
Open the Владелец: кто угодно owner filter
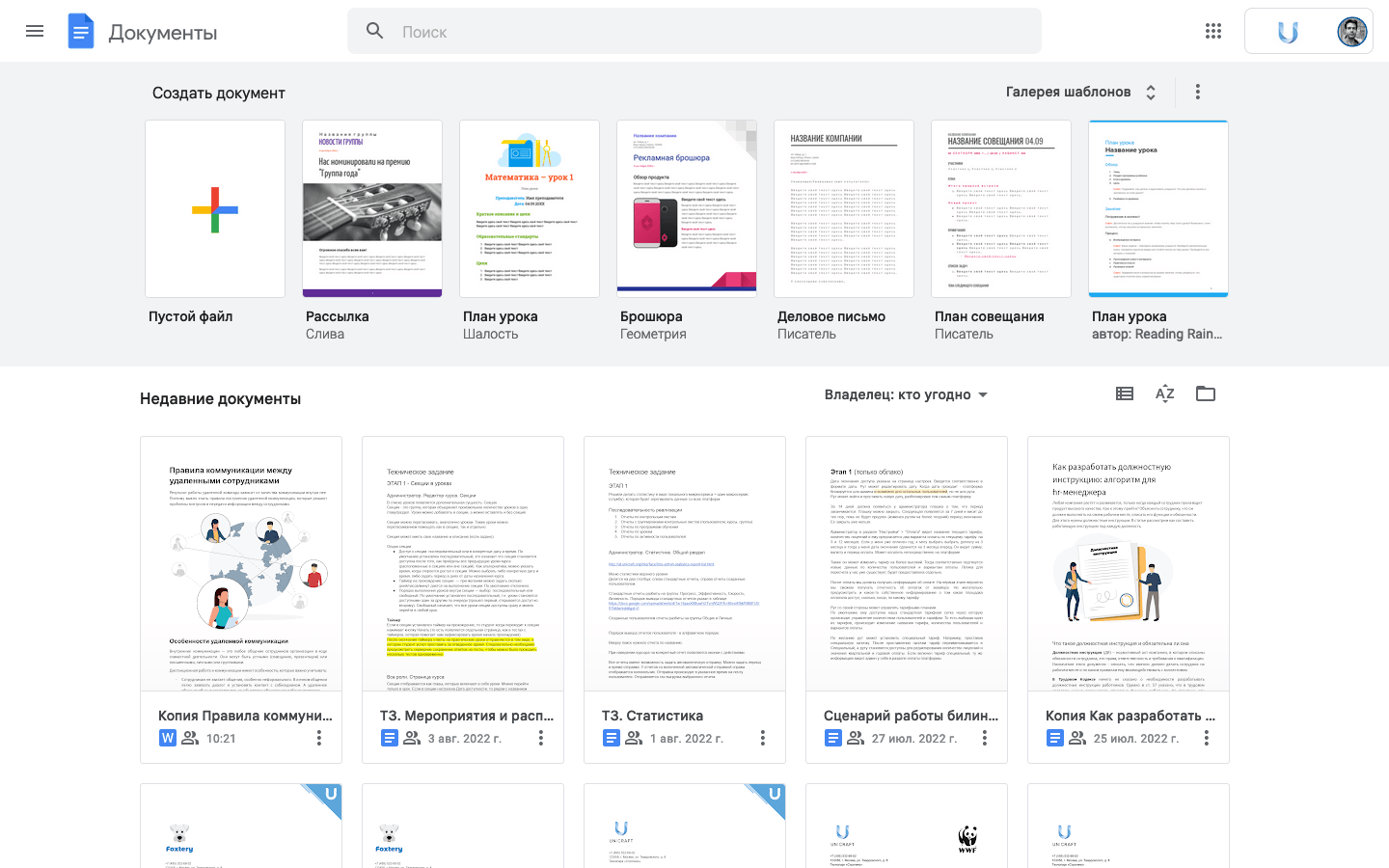point(906,394)
